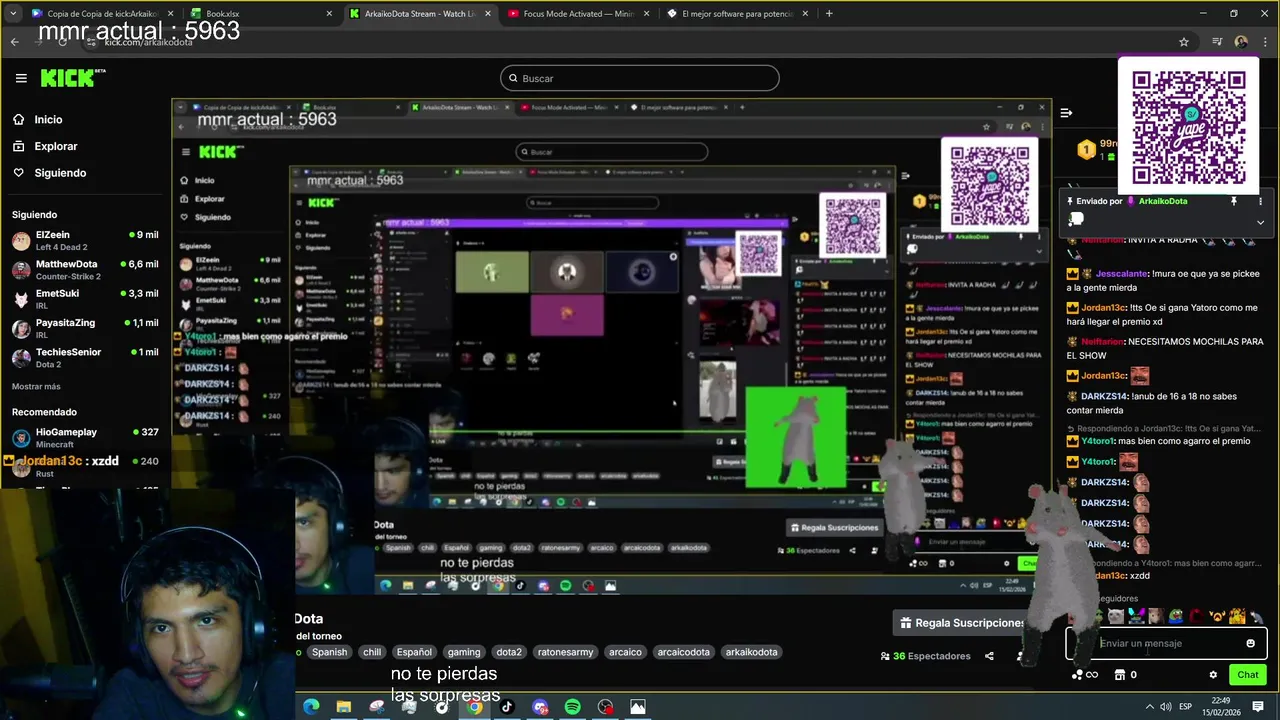Open File Explorer from the taskbar
Screen dimensions: 1280x720
344,707
